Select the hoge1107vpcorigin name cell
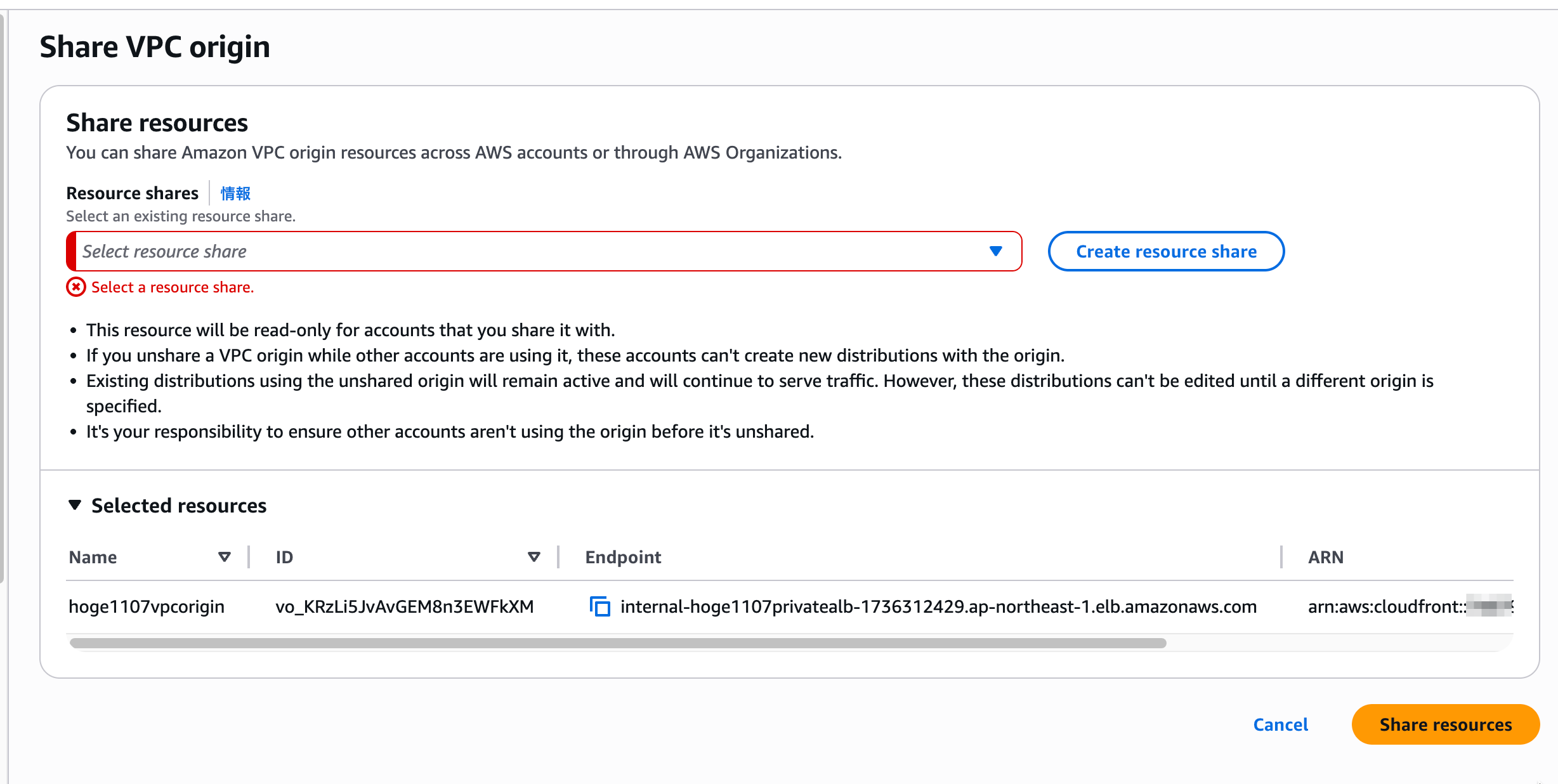The image size is (1558, 784). (x=147, y=606)
